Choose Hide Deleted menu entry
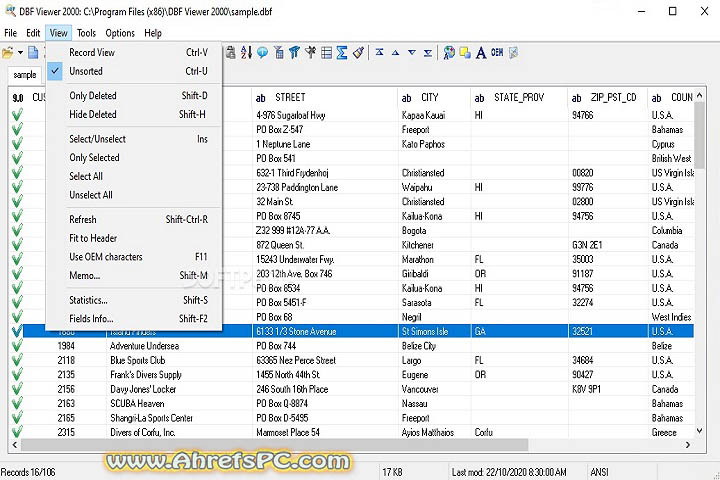Screen dimensions: 720x480 click(135, 114)
